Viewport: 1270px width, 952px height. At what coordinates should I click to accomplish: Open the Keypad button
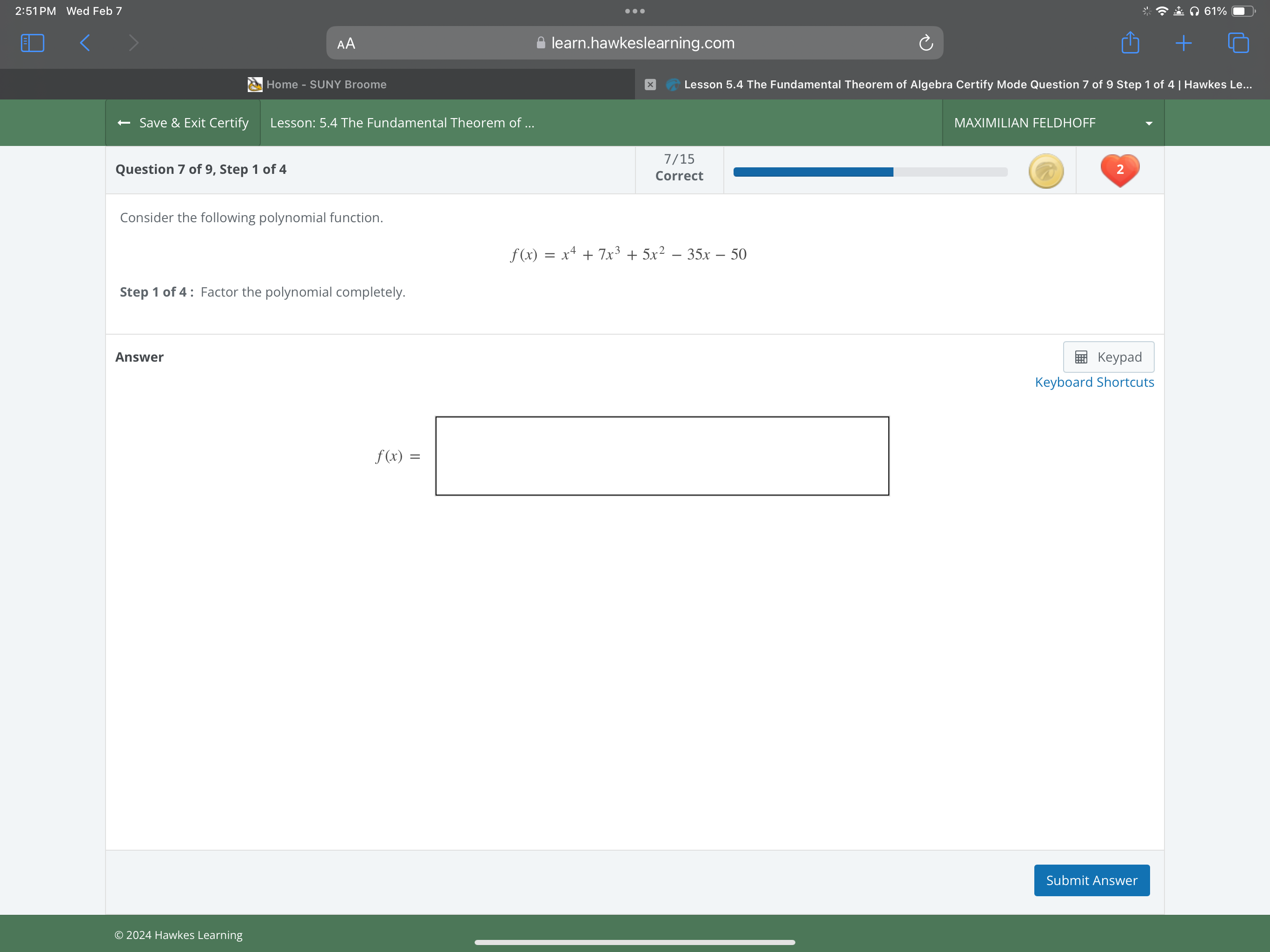[x=1108, y=357]
